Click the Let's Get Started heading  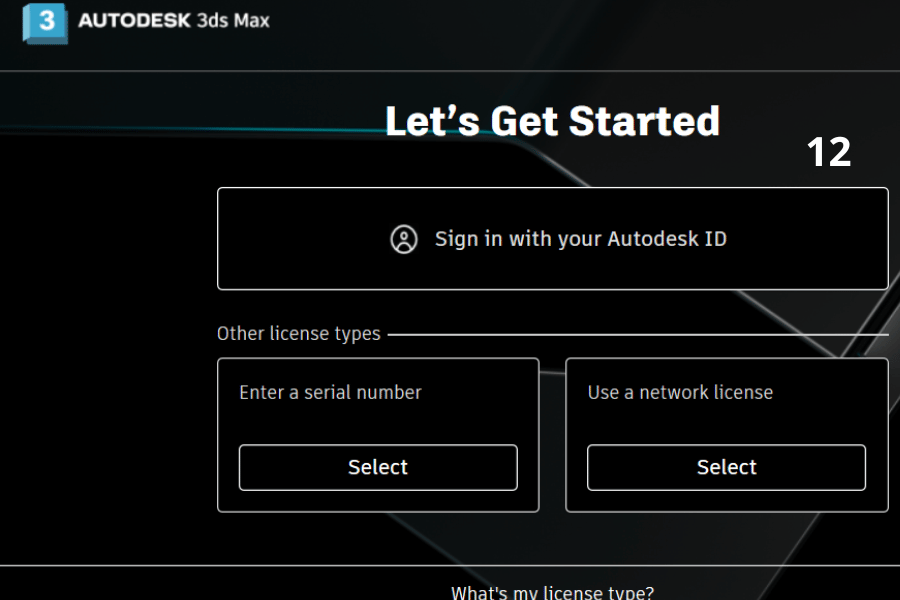pyautogui.click(x=552, y=121)
